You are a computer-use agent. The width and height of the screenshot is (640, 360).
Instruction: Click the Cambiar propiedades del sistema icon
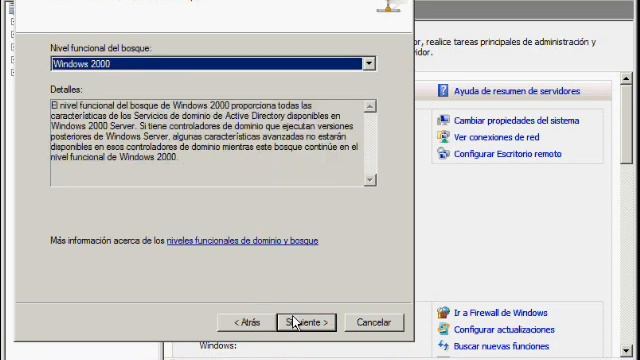click(x=443, y=120)
